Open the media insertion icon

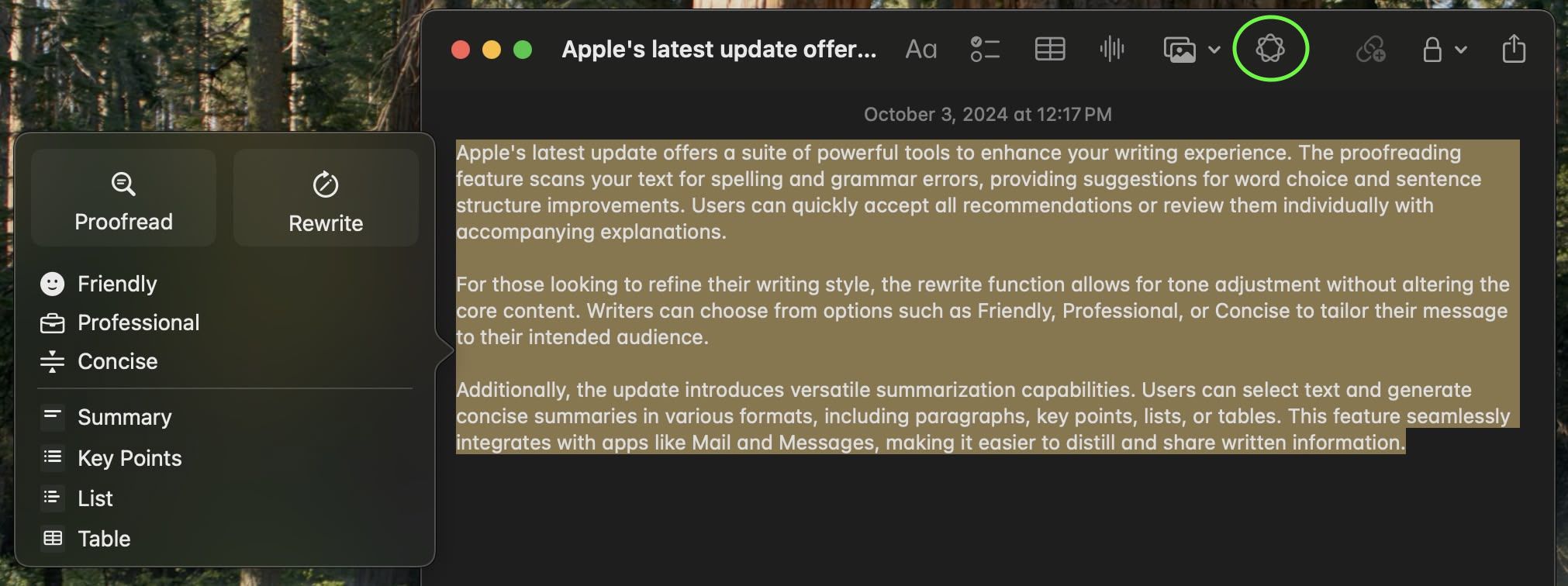(1180, 49)
